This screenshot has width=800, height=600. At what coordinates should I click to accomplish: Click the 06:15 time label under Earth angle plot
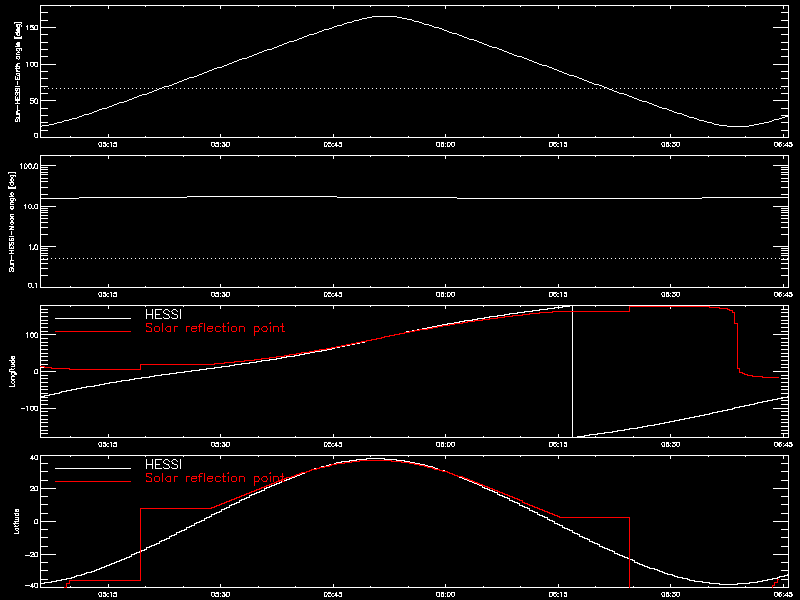coord(559,145)
